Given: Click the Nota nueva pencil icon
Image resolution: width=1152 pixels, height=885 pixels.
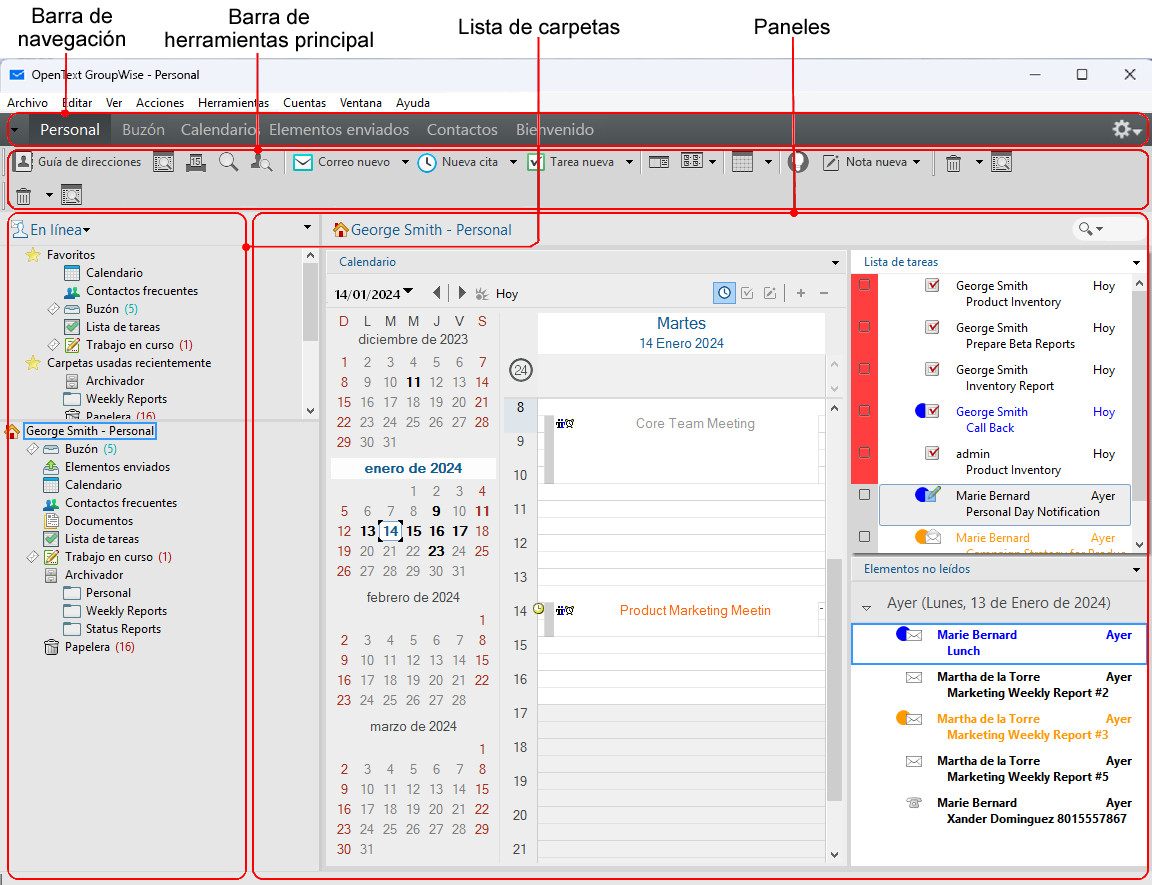Looking at the screenshot, I should [831, 162].
